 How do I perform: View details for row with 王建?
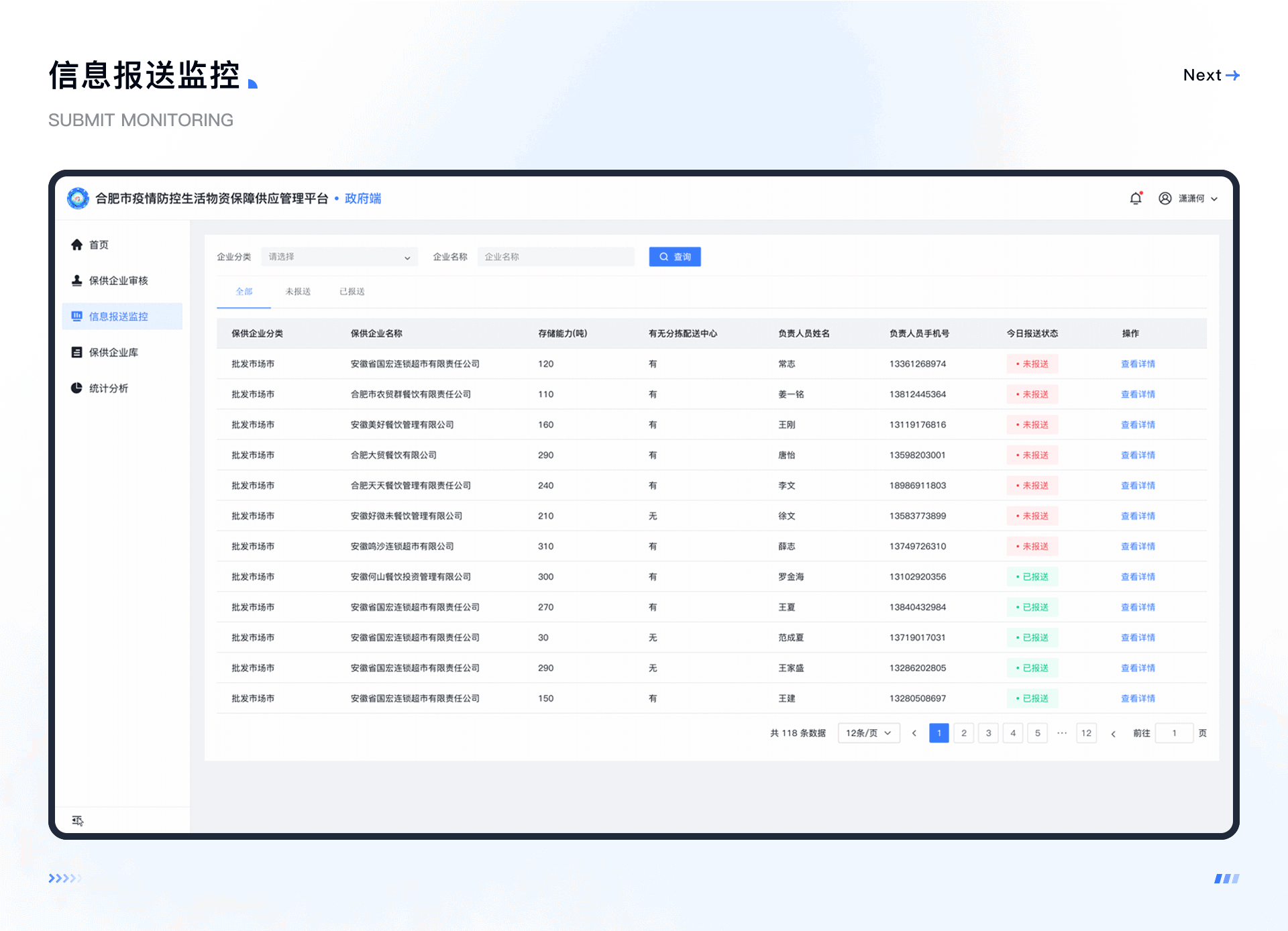(x=1138, y=699)
